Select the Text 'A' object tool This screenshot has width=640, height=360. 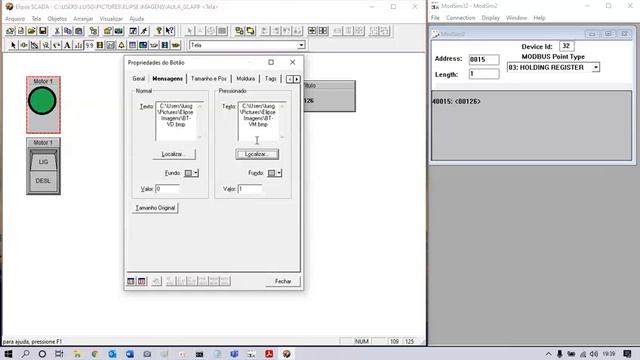pyautogui.click(x=67, y=45)
